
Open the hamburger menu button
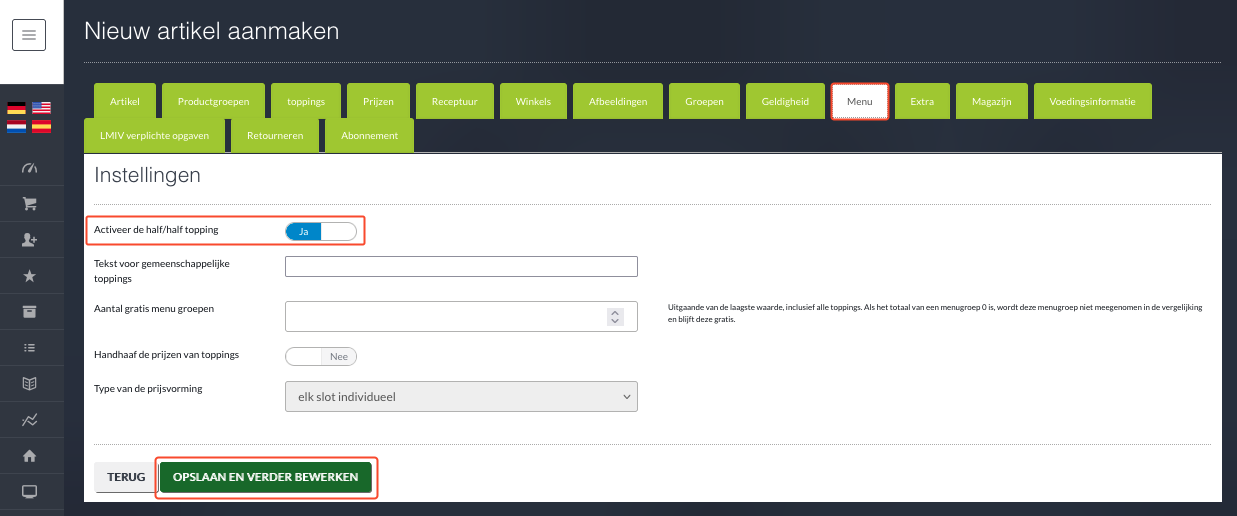(x=29, y=35)
